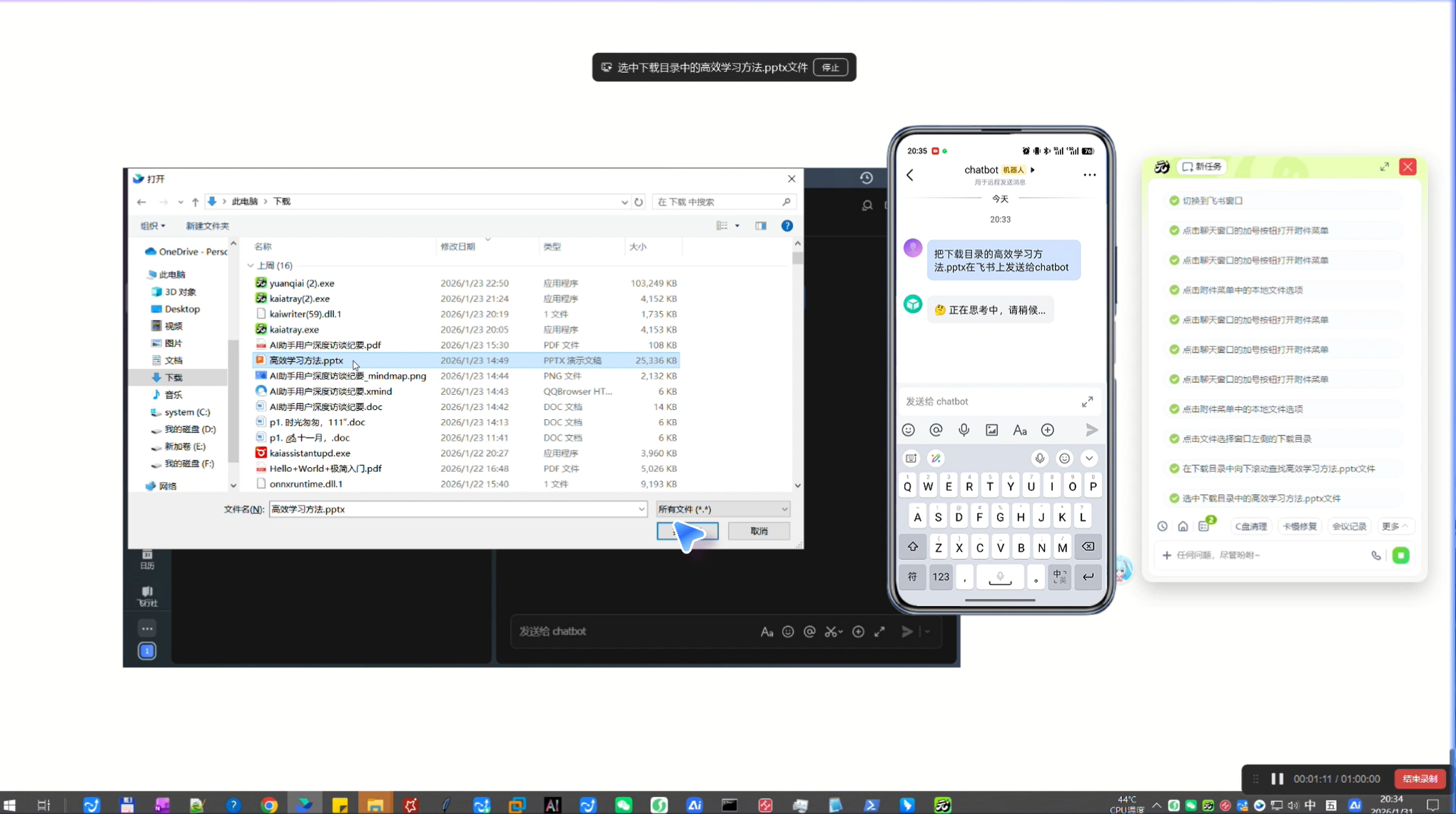
Task: Click the 取消 button
Action: click(x=759, y=531)
